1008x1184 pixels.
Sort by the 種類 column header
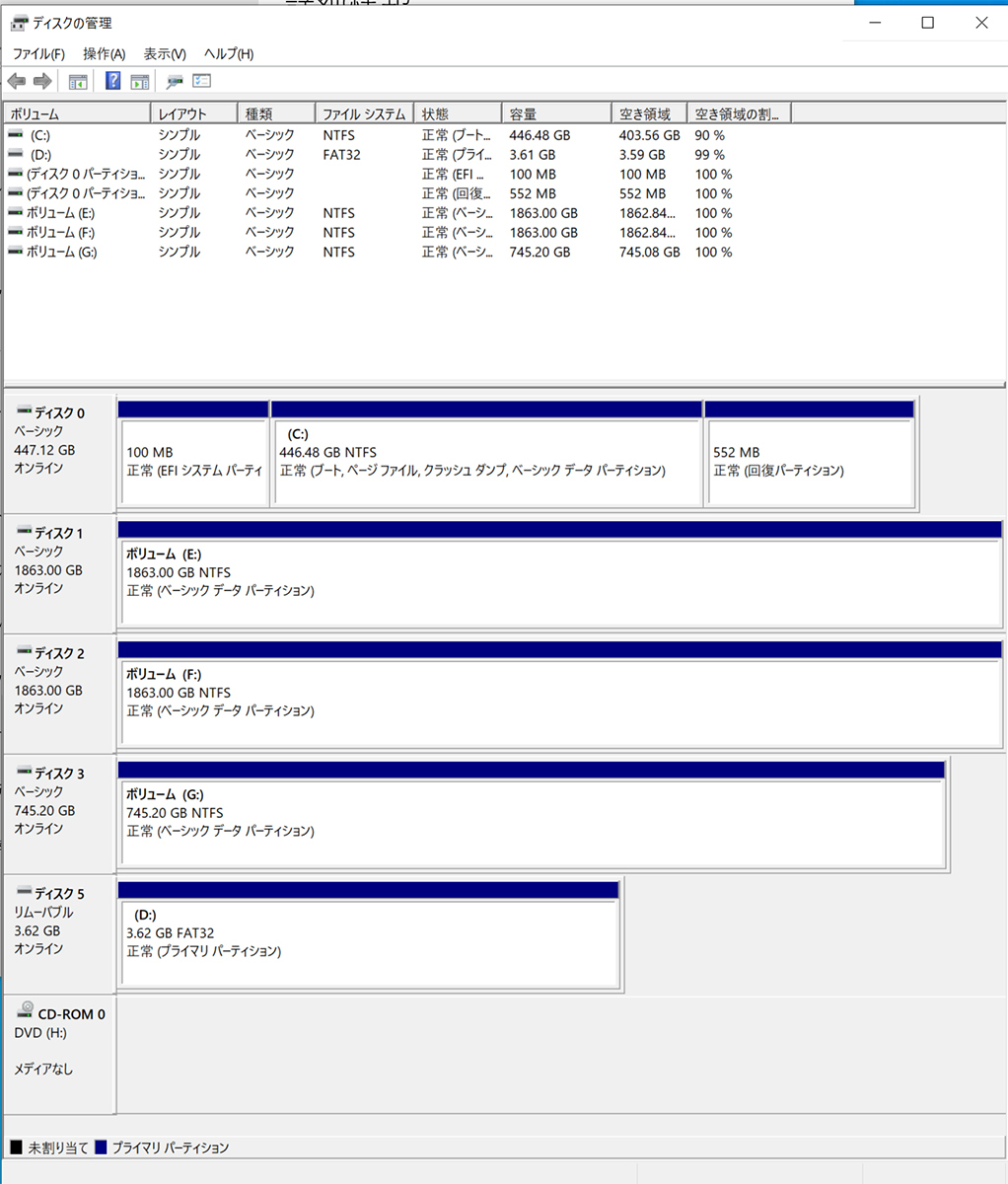(x=276, y=114)
